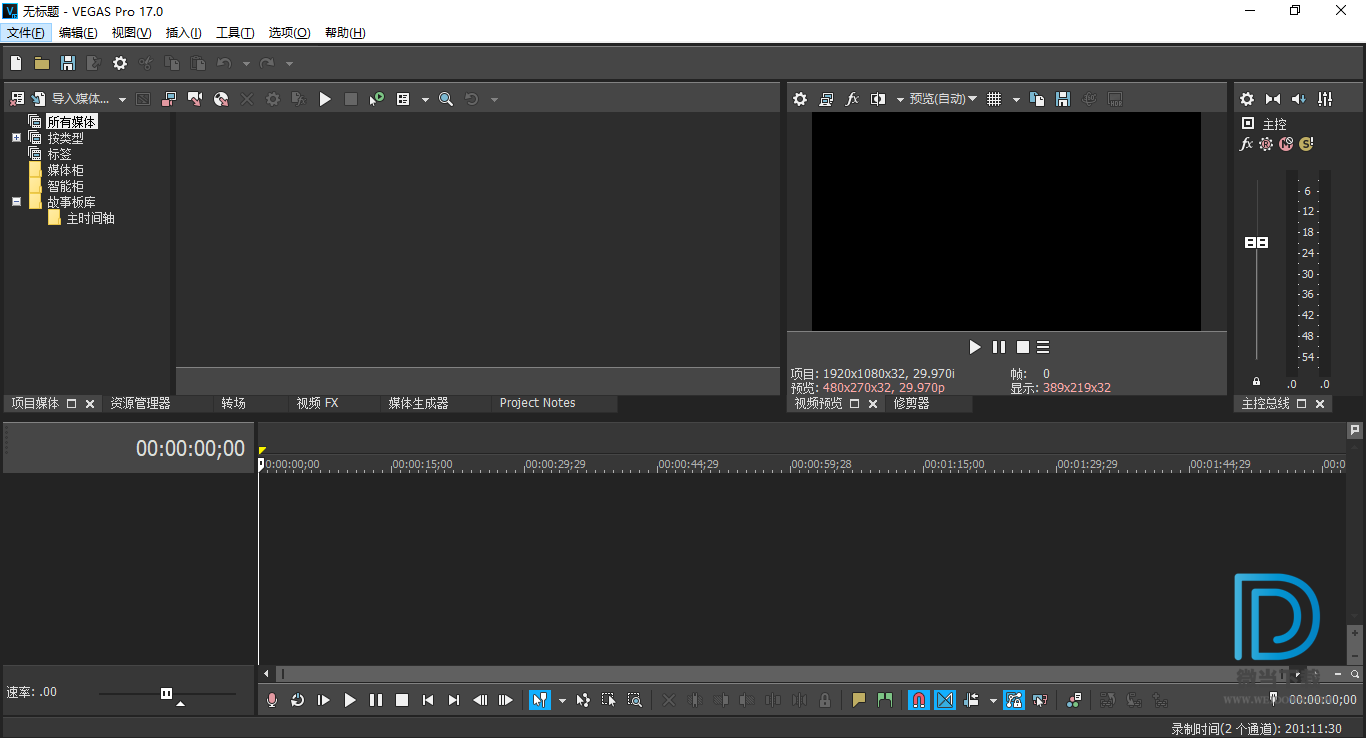Screen dimensions: 1366x738
Task: Toggle the master mute icon
Action: [x=1286, y=144]
